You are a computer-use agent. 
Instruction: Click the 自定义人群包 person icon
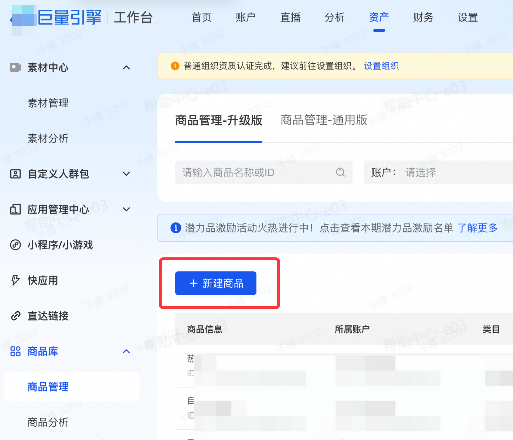point(15,174)
